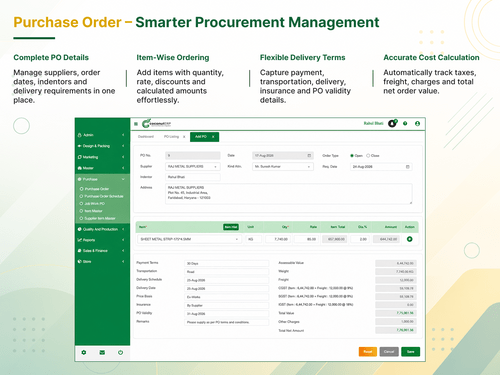Click the Sales & Finance icon
The height and width of the screenshot is (375, 500).
[80, 251]
